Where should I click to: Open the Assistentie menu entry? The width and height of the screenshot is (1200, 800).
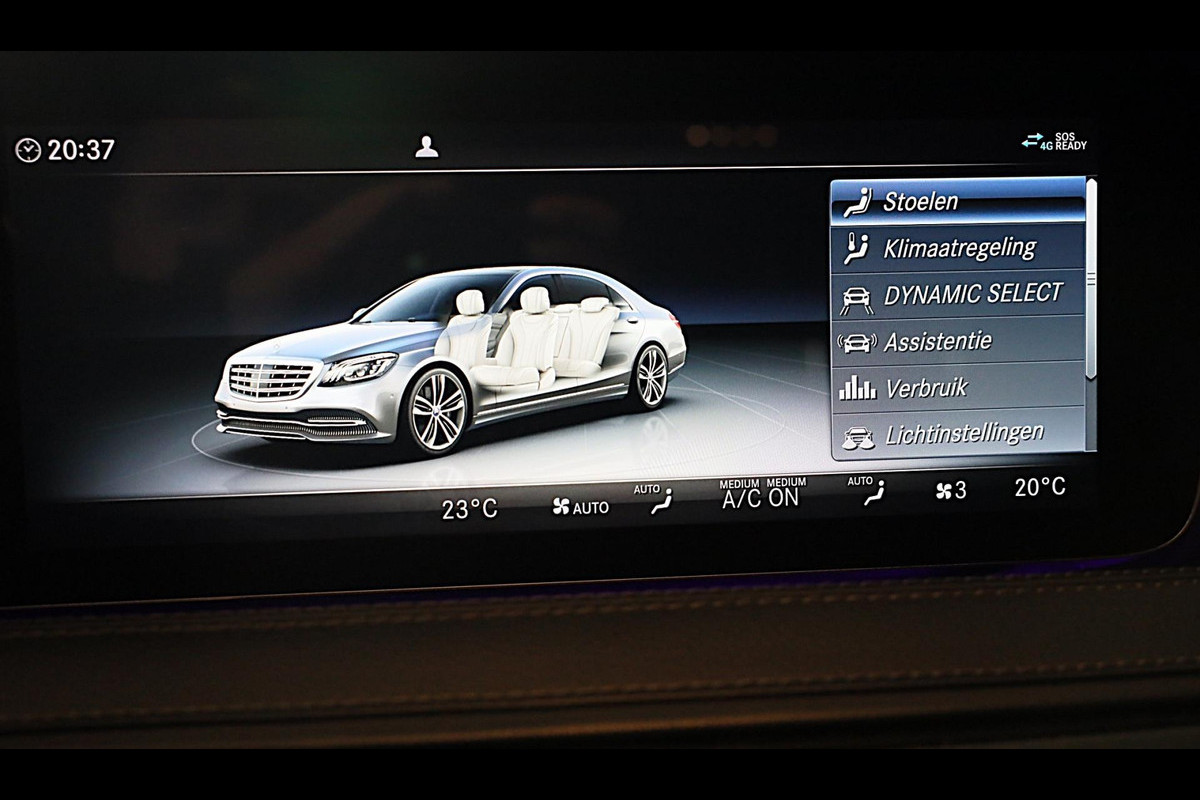click(937, 341)
